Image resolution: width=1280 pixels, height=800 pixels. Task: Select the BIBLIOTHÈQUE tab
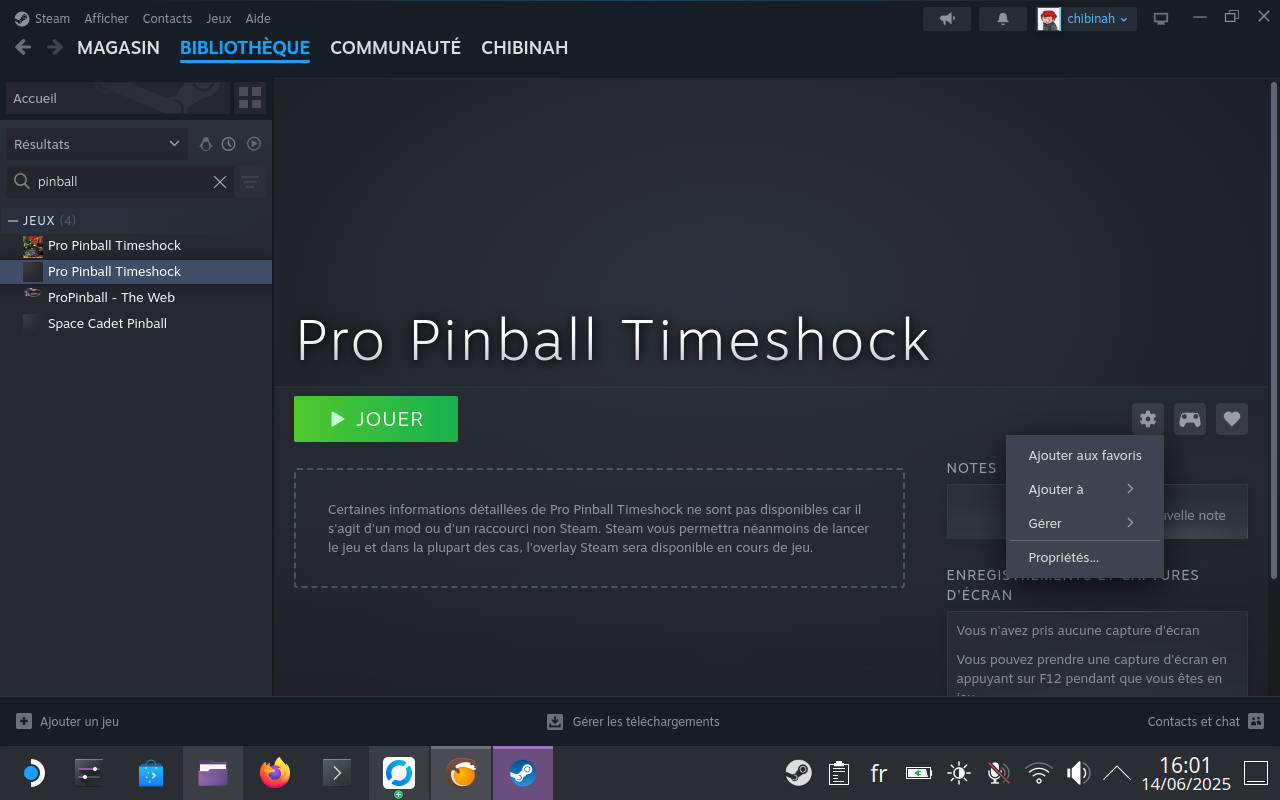click(245, 47)
